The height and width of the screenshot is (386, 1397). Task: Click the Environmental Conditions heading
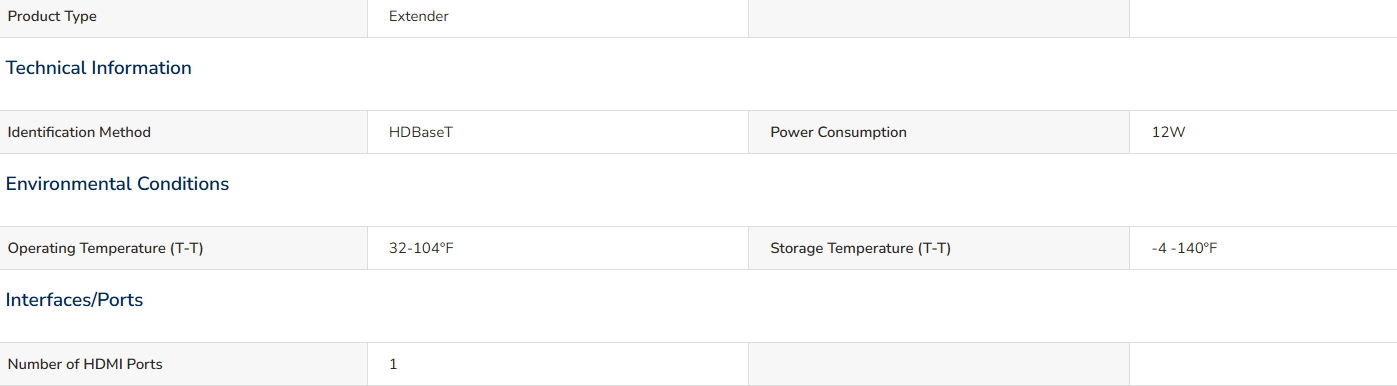click(x=117, y=184)
